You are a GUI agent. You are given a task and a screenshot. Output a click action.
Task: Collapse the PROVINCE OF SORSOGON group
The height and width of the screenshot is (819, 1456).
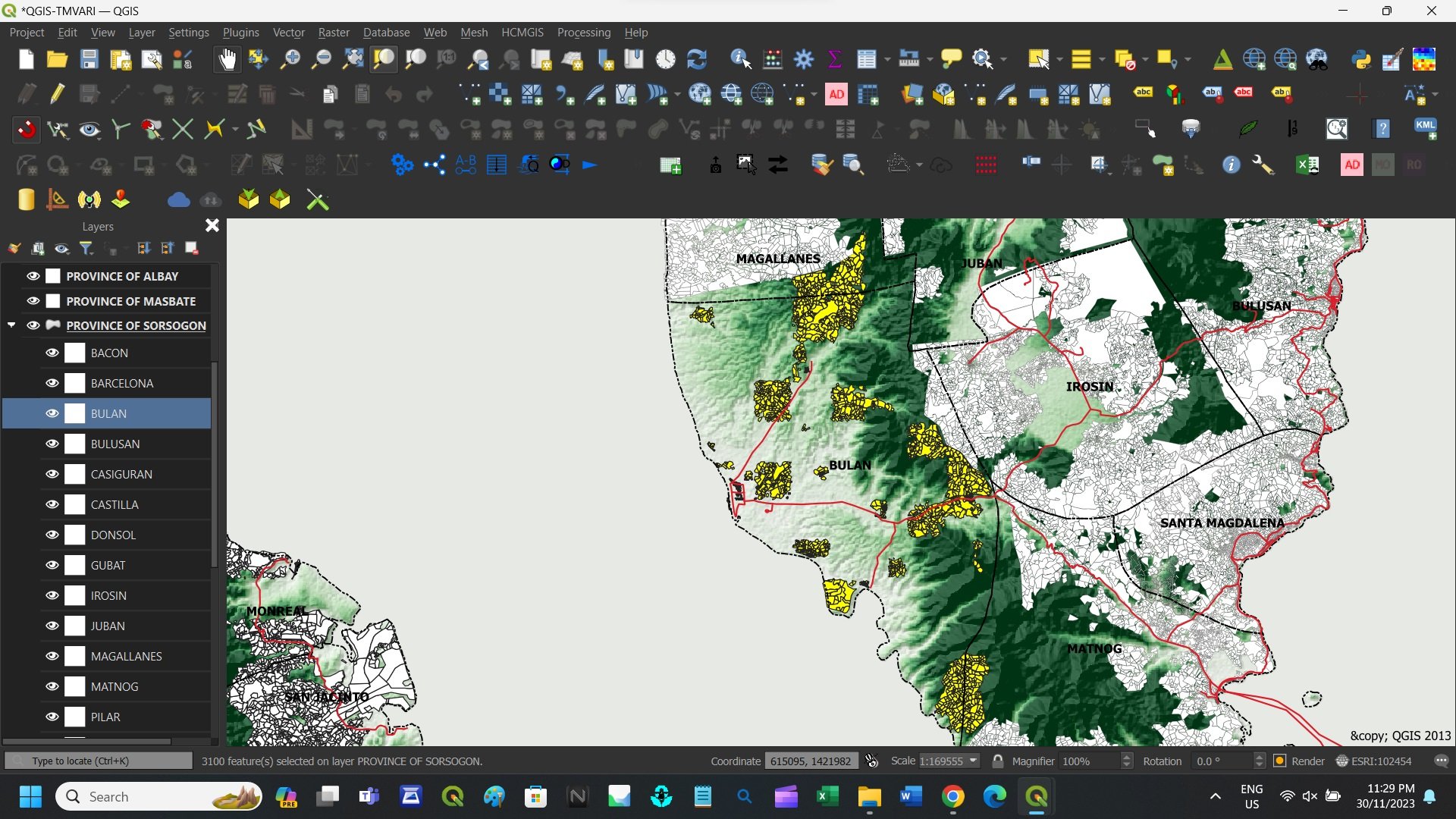tap(11, 325)
